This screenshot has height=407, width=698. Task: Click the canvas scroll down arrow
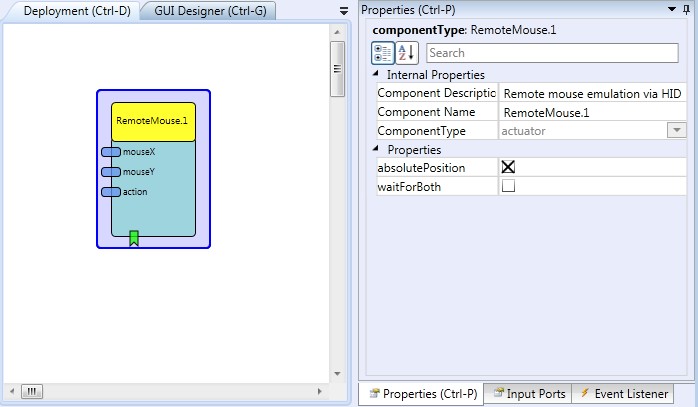click(337, 374)
